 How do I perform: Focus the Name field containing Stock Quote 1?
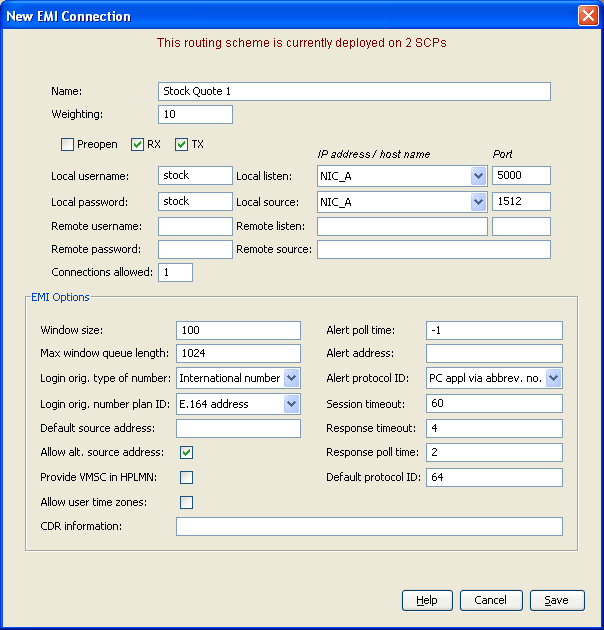354,92
